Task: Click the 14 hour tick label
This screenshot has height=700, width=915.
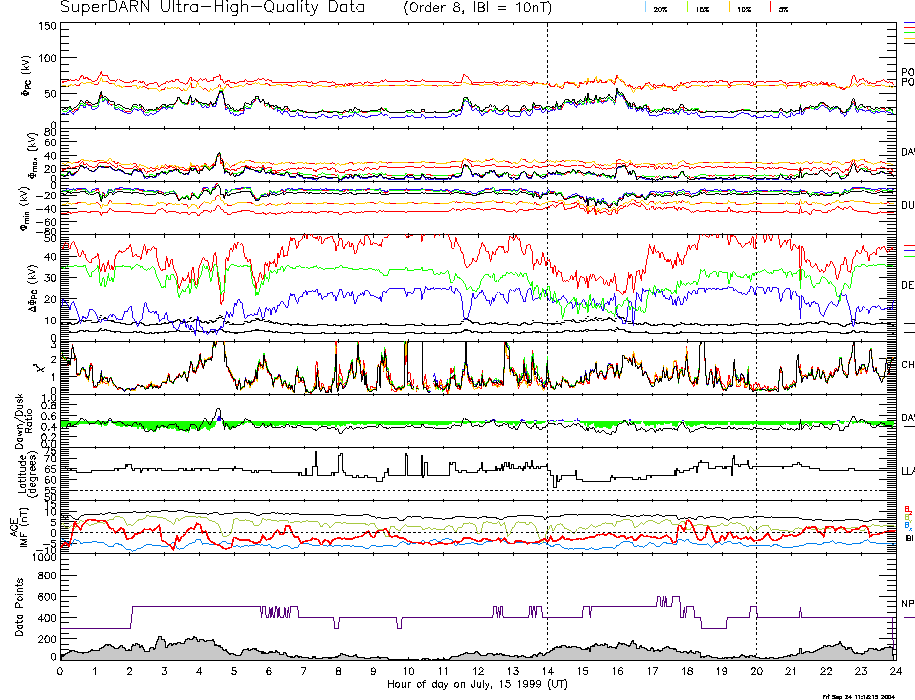Action: coord(547,672)
